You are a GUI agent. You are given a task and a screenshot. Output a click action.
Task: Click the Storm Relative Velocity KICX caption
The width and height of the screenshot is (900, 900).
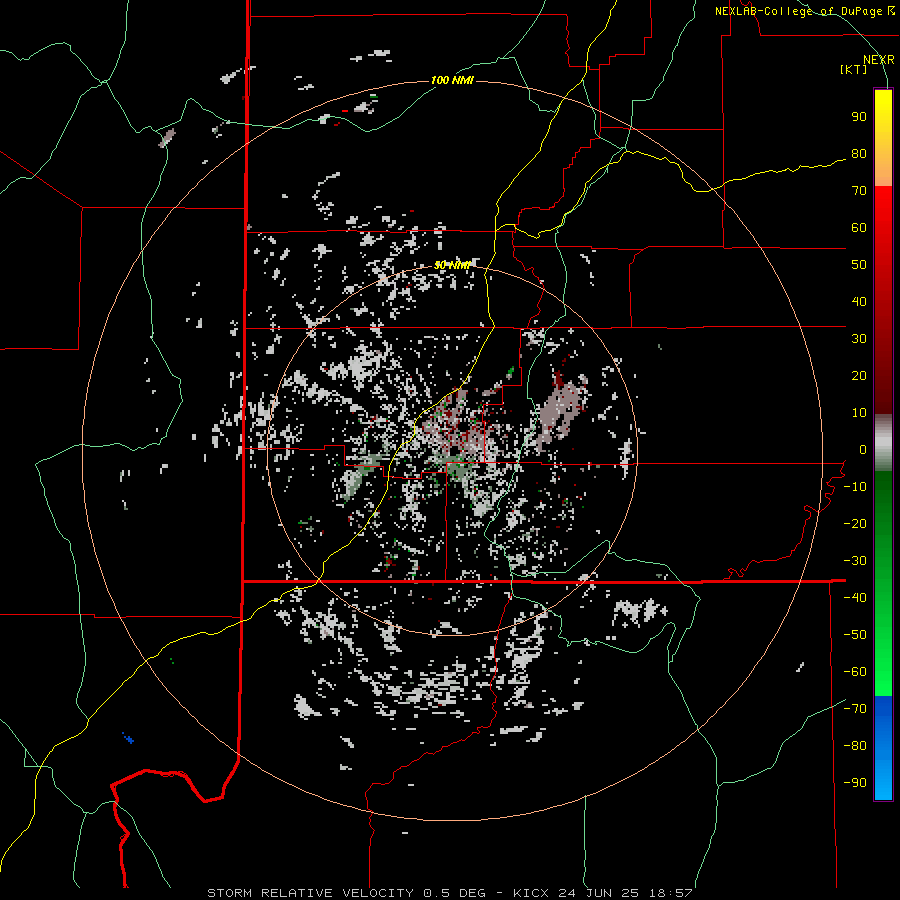click(x=449, y=893)
